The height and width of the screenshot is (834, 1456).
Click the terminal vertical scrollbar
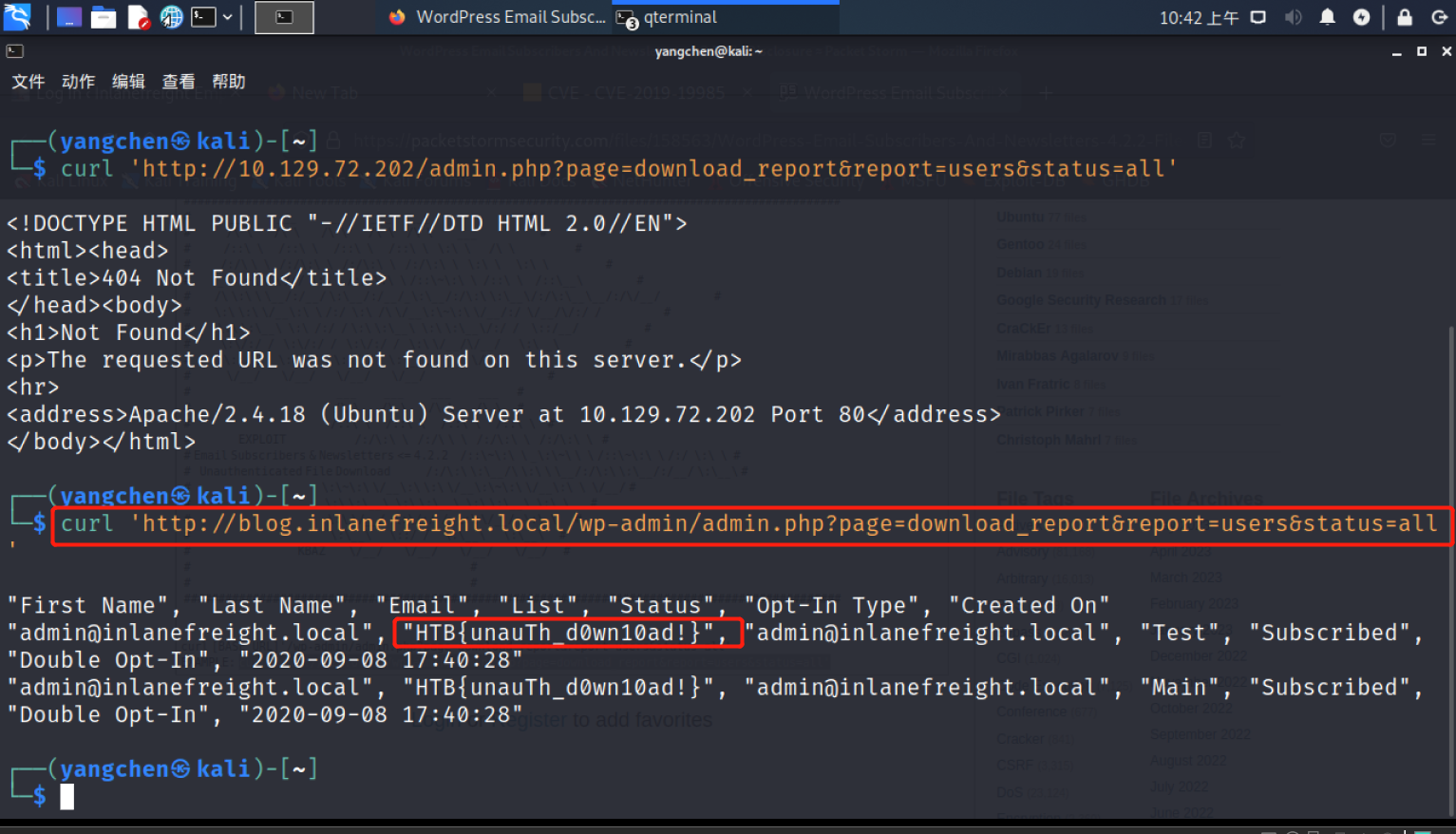coord(1451,570)
